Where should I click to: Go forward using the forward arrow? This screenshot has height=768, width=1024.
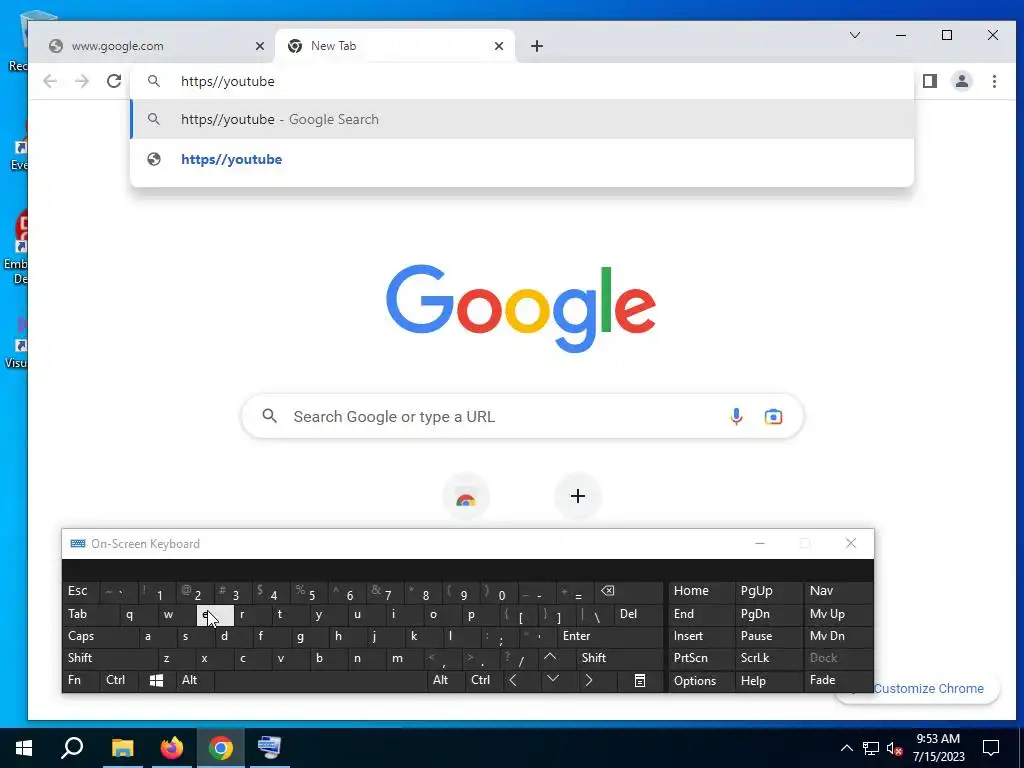82,81
